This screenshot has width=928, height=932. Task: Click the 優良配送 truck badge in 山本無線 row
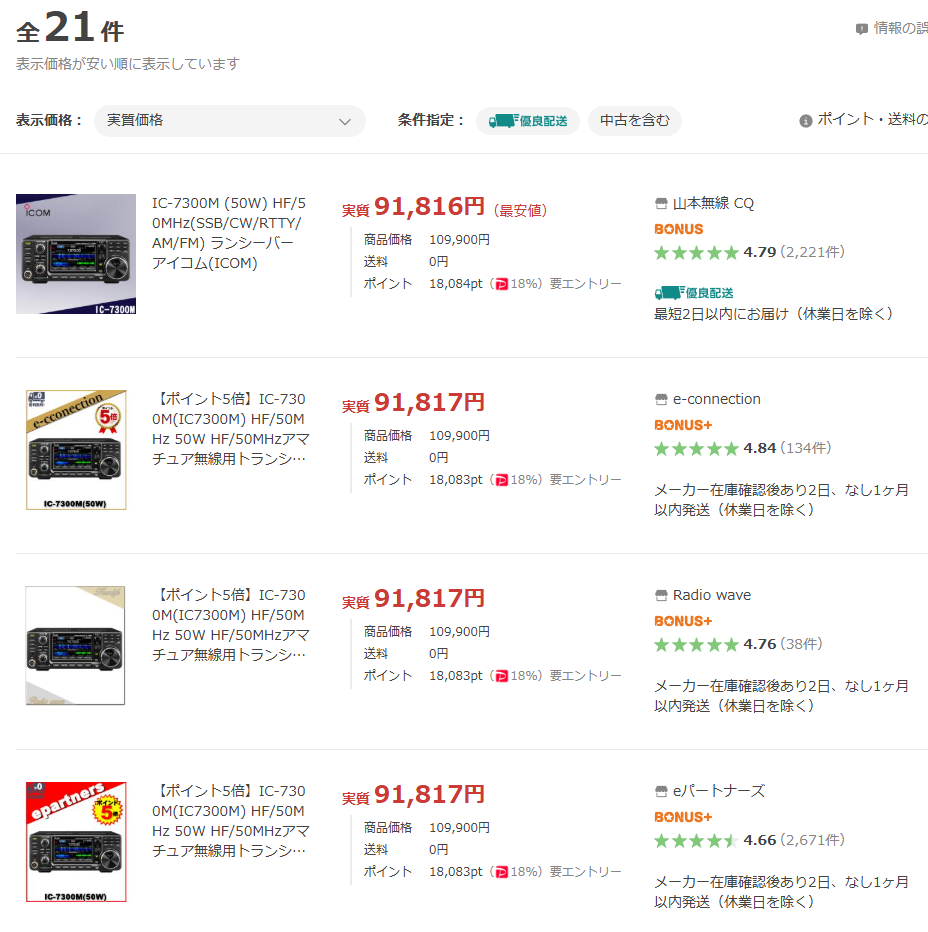[694, 292]
